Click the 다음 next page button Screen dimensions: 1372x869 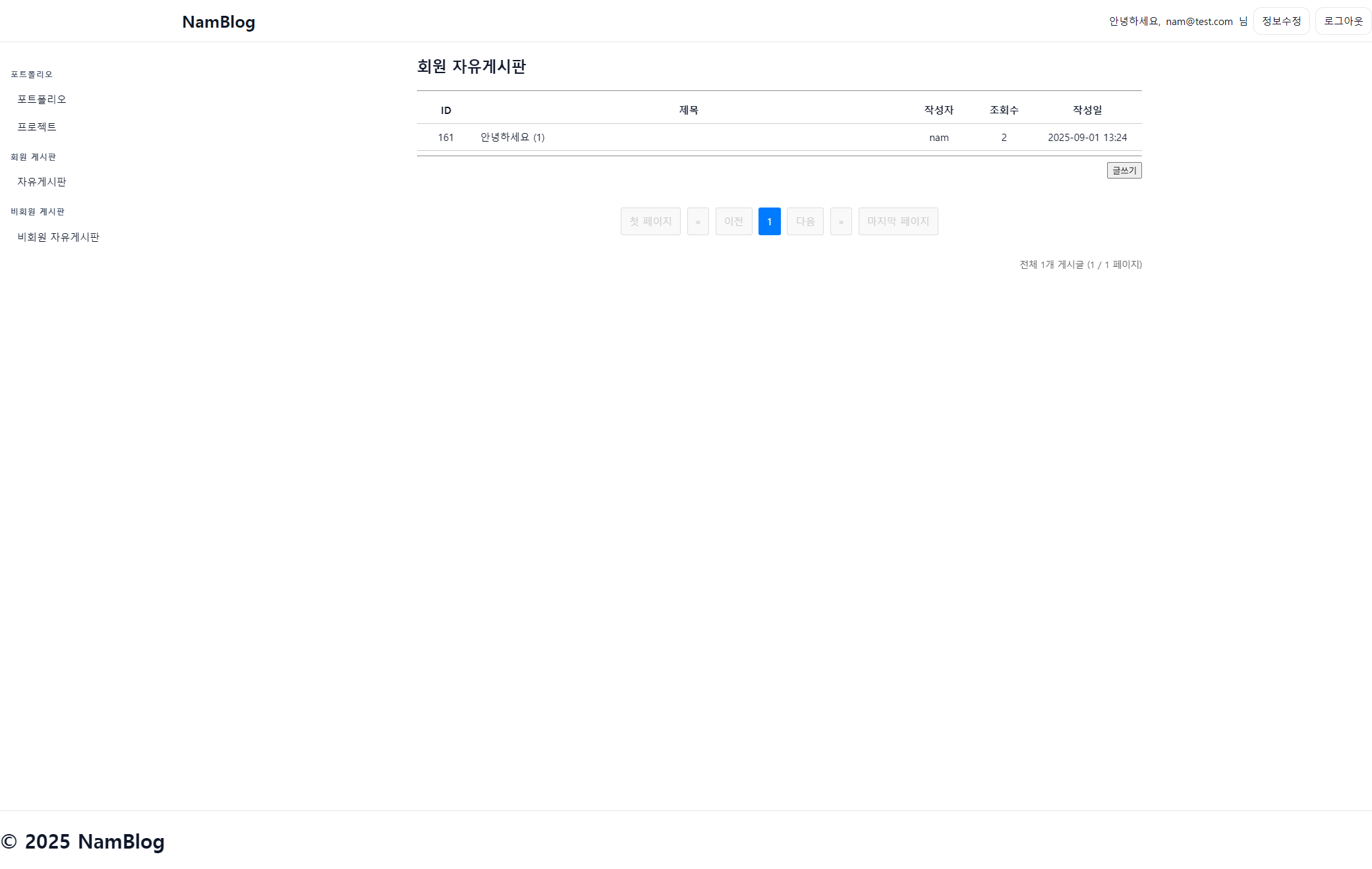click(805, 221)
